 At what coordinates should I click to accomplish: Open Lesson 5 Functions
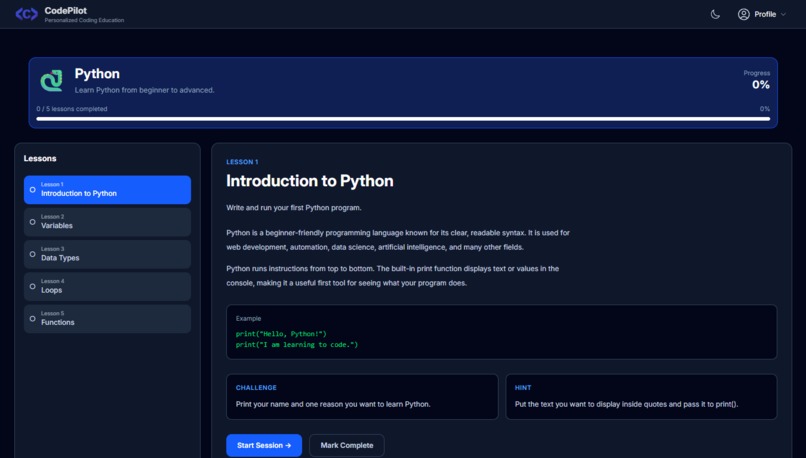pos(107,319)
